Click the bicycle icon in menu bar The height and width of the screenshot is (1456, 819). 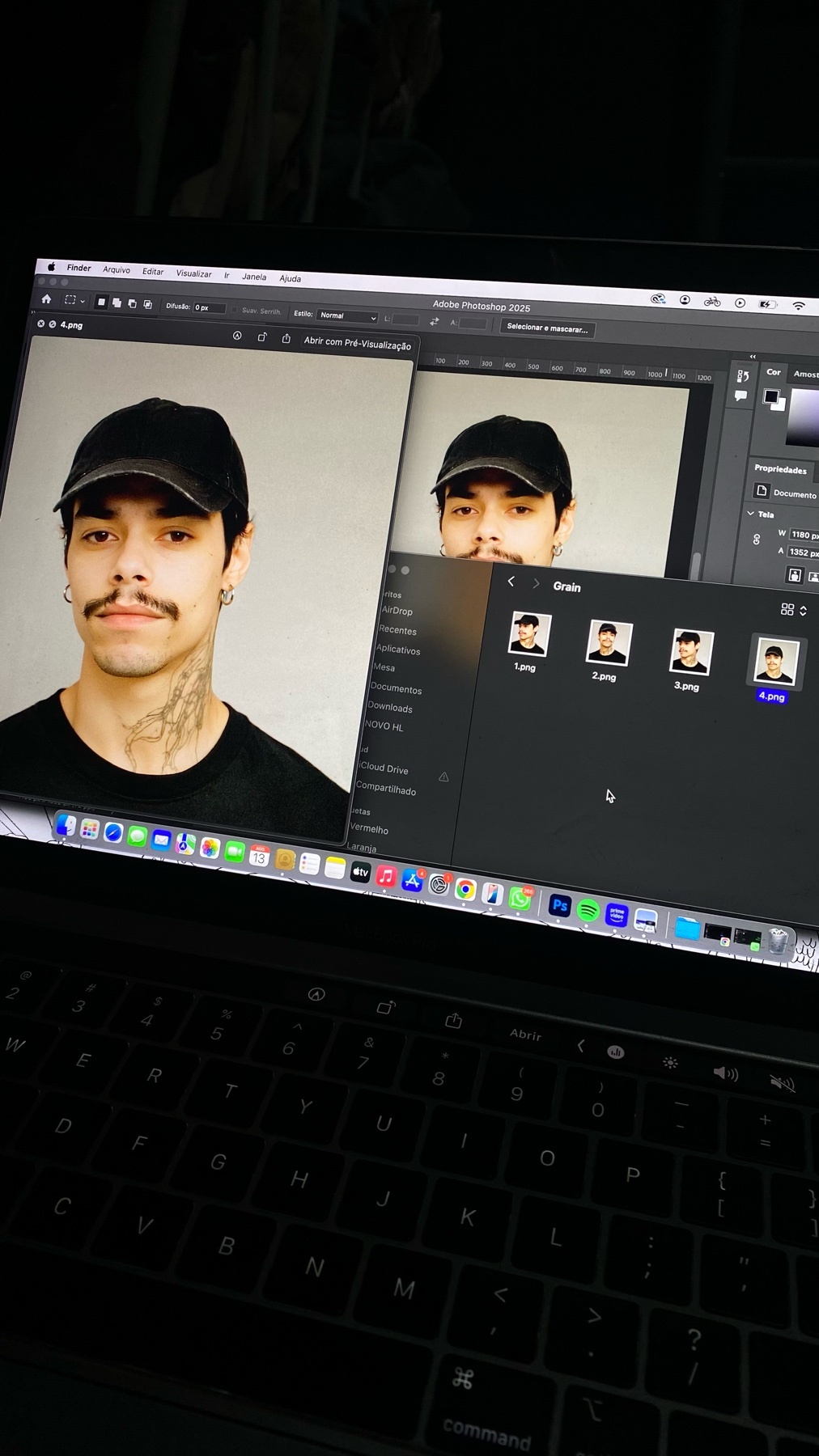712,302
